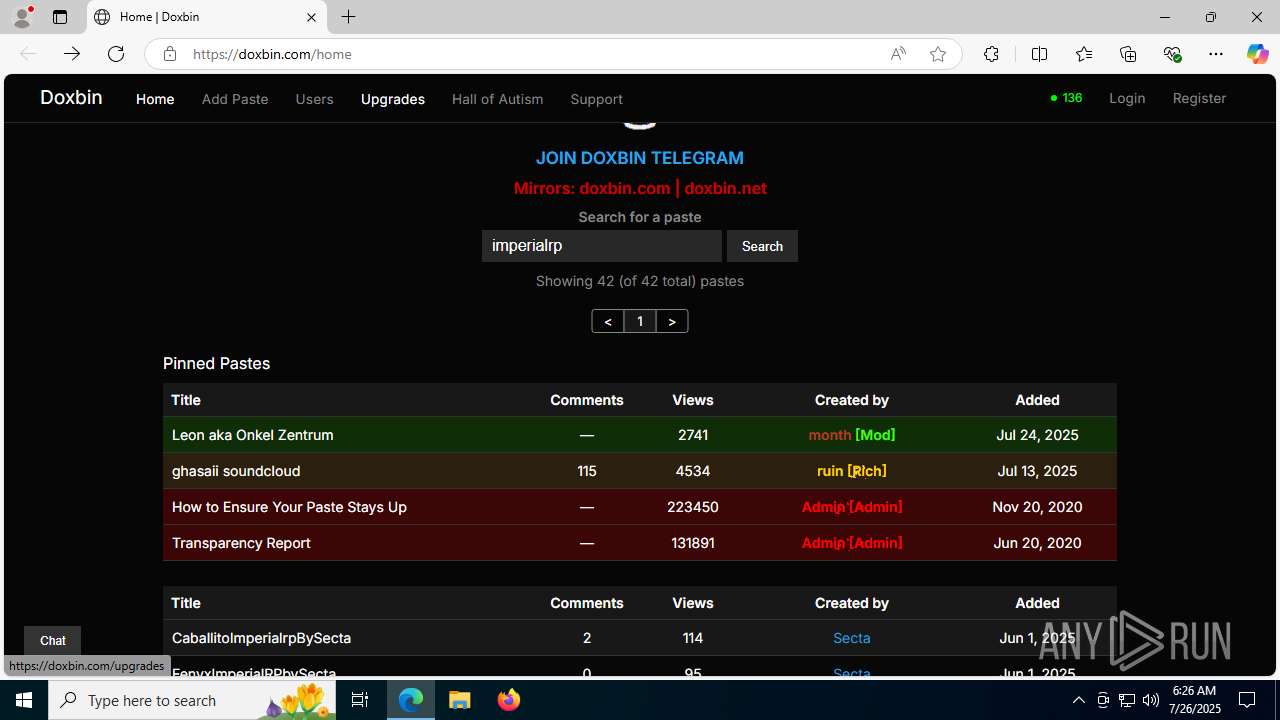The width and height of the screenshot is (1280, 720).
Task: Click the Jul 24, 2025 date cell
Action: point(1037,435)
